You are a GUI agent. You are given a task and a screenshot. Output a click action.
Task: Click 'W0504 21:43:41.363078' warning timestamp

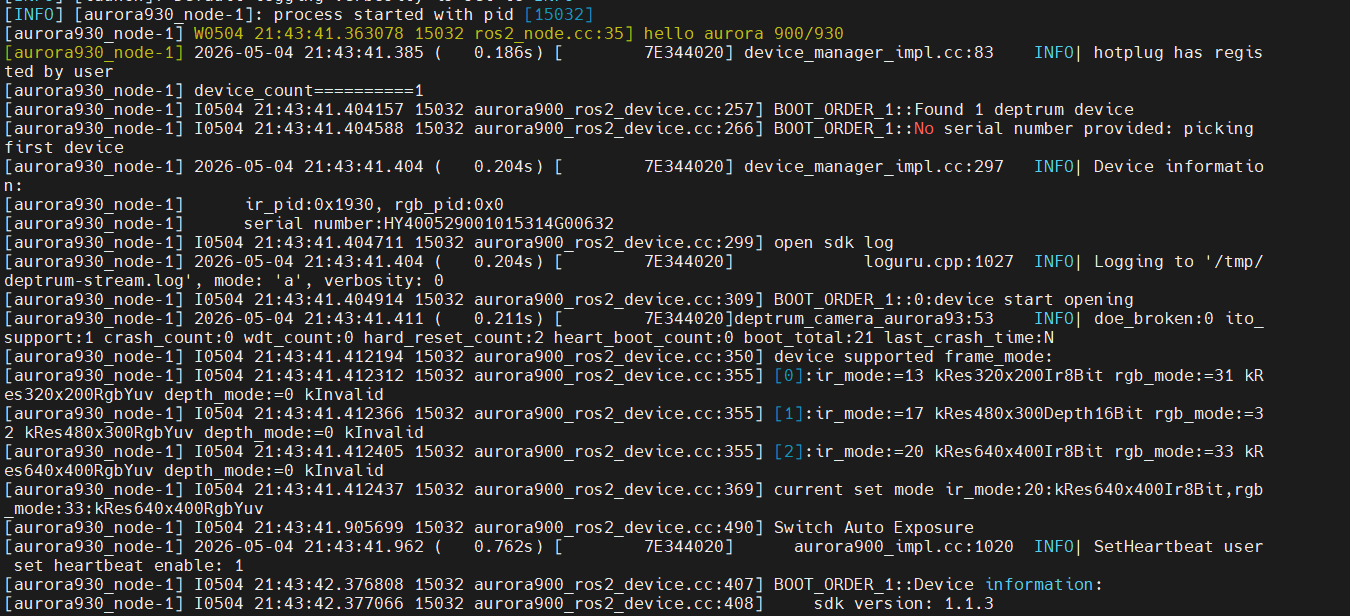pyautogui.click(x=299, y=33)
